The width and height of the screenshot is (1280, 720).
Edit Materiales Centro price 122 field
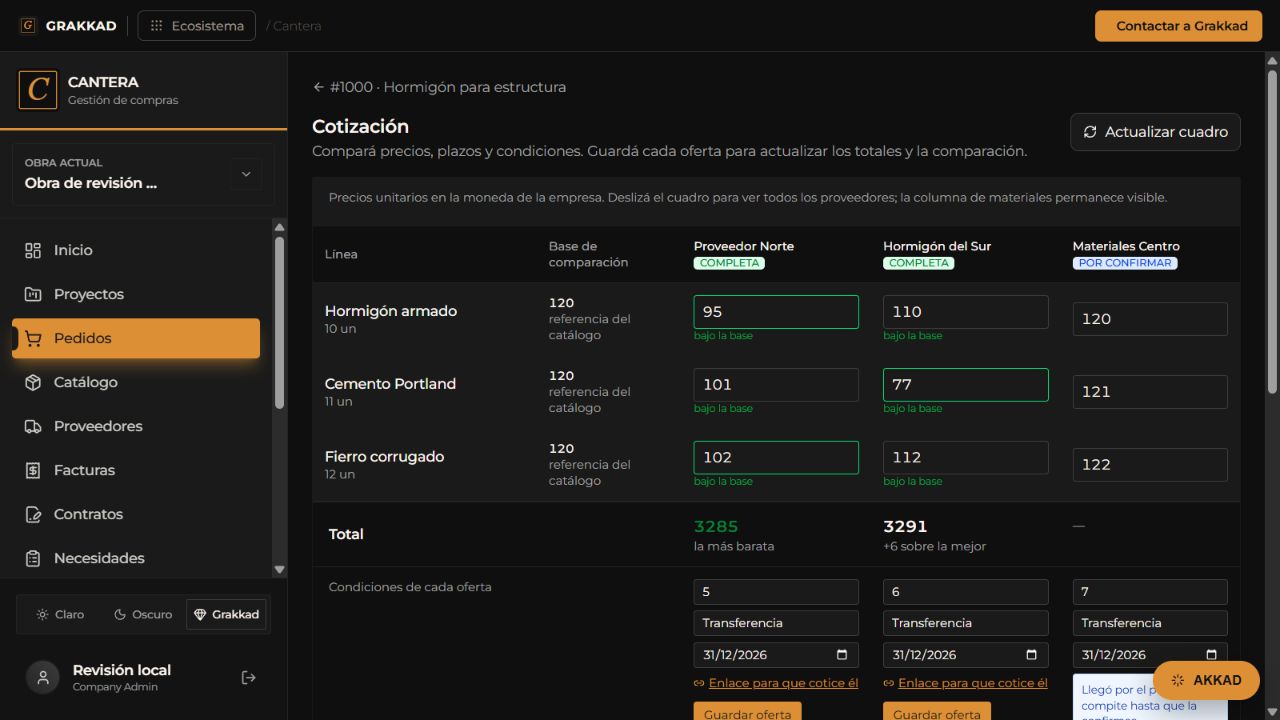pyautogui.click(x=1150, y=465)
